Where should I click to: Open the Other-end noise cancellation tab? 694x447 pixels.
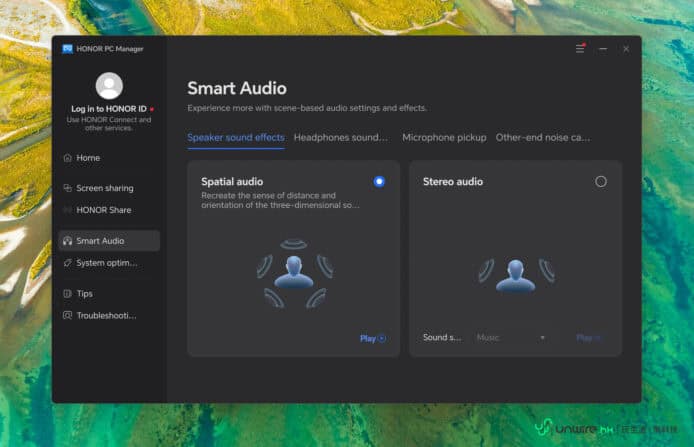click(x=543, y=138)
